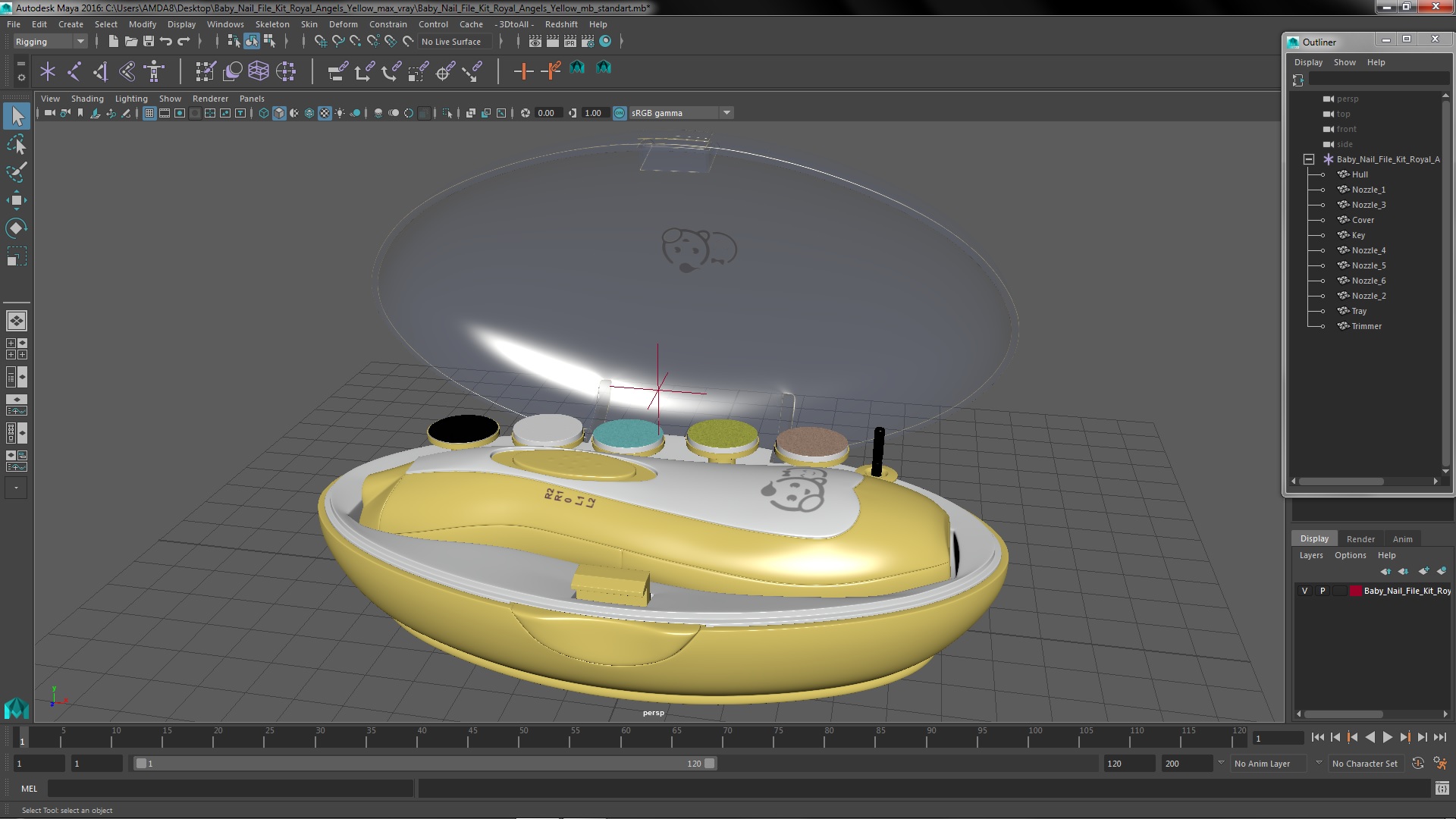Click frame 60 on the time slider
The image size is (1456, 819).
click(626, 737)
